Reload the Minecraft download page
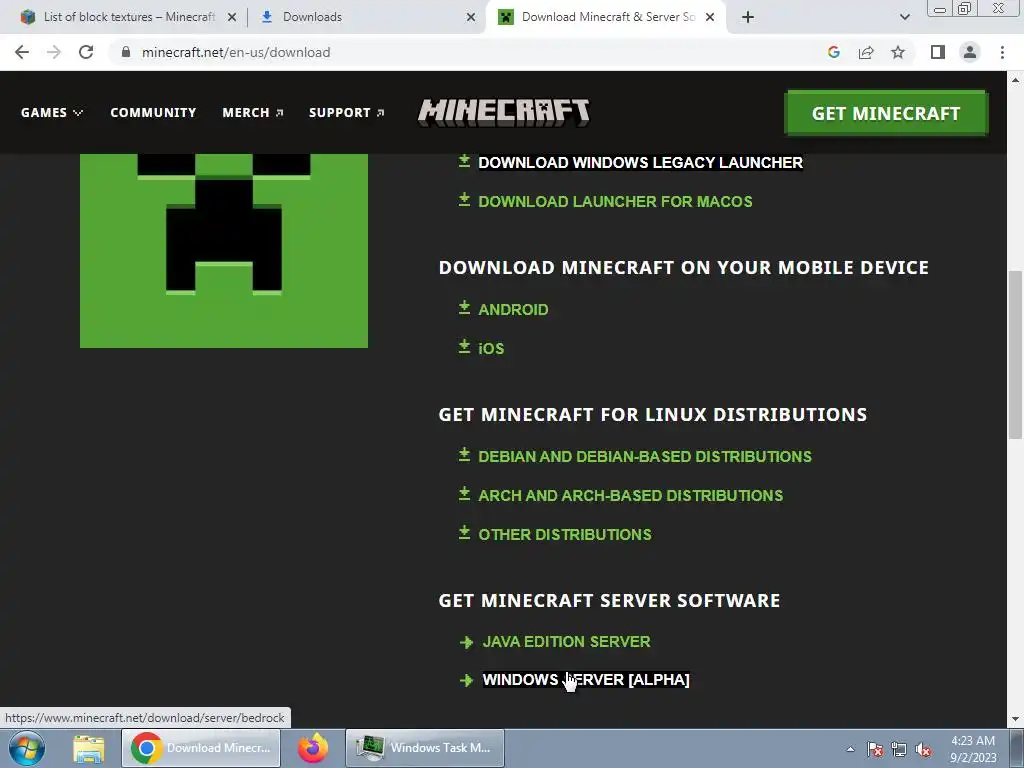1024x768 pixels. pyautogui.click(x=86, y=52)
